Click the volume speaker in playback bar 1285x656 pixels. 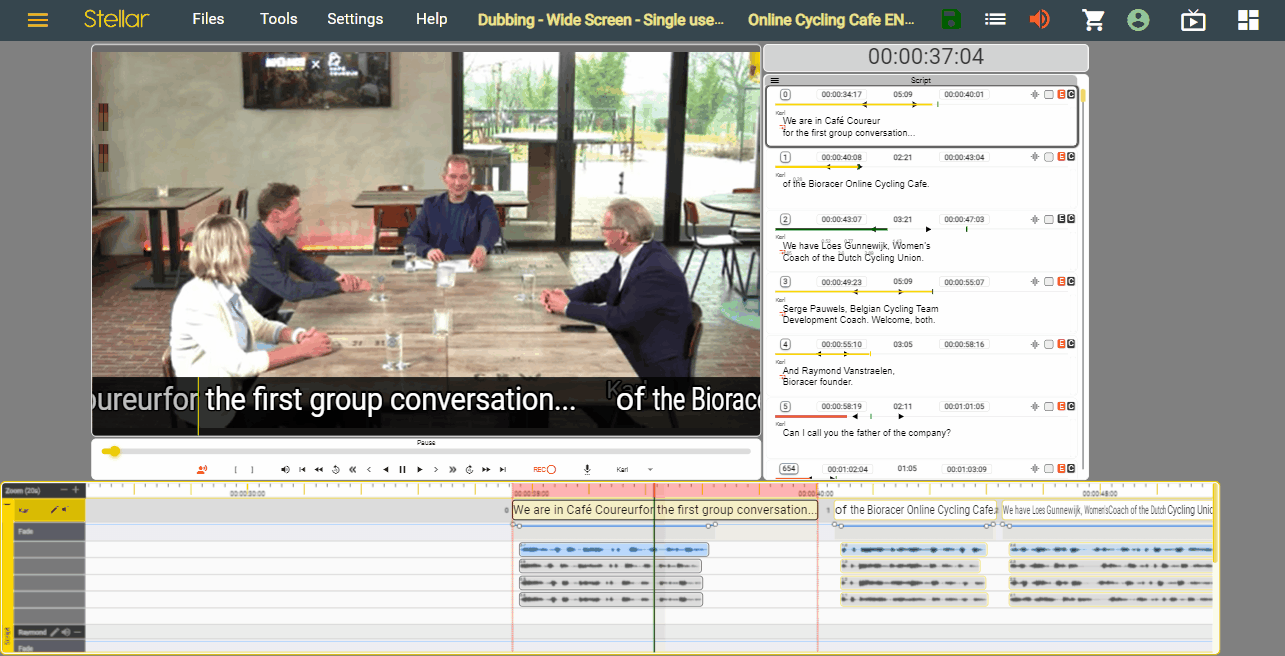click(x=285, y=469)
